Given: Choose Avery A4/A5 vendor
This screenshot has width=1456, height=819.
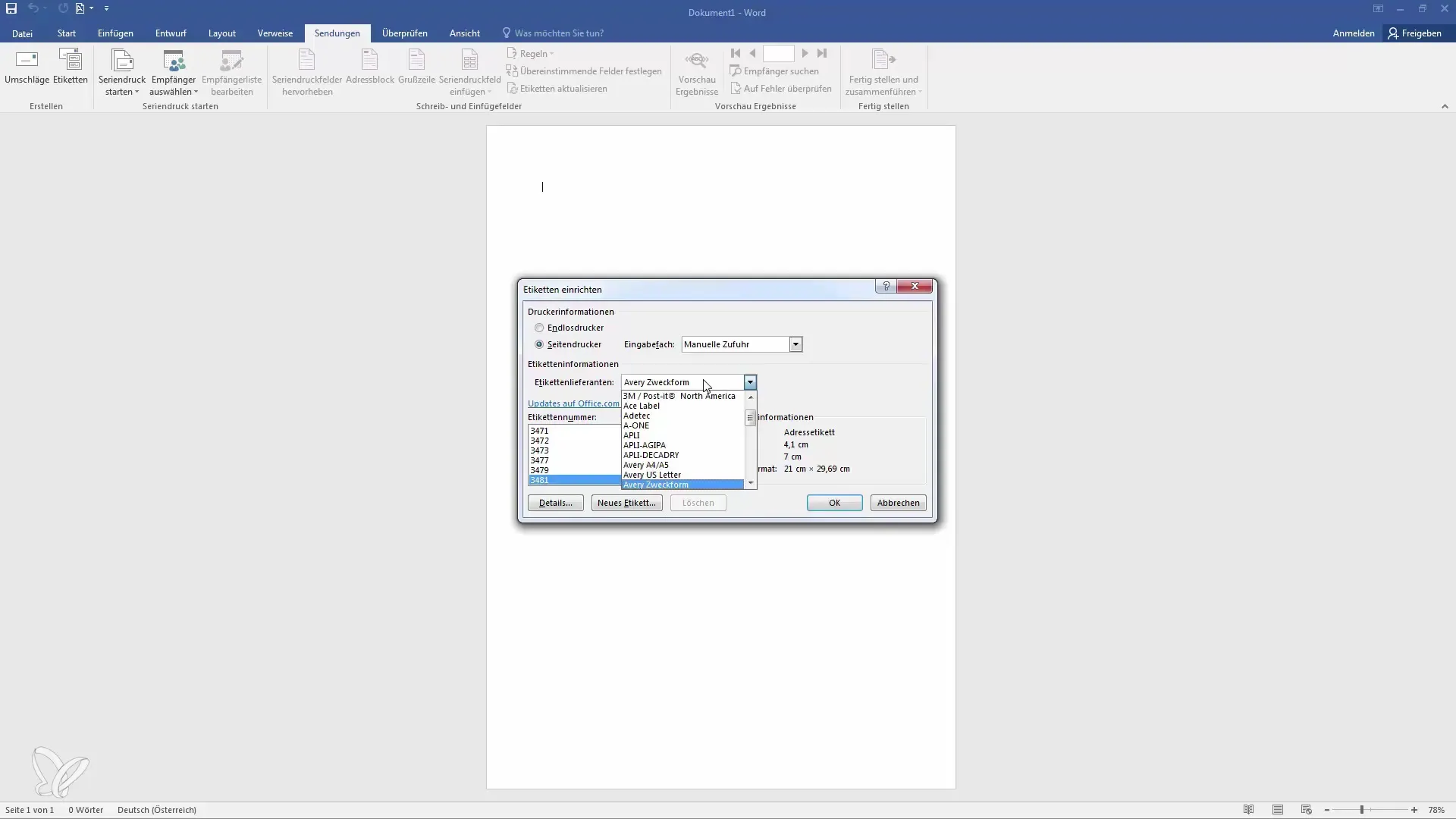Looking at the screenshot, I should tap(682, 465).
